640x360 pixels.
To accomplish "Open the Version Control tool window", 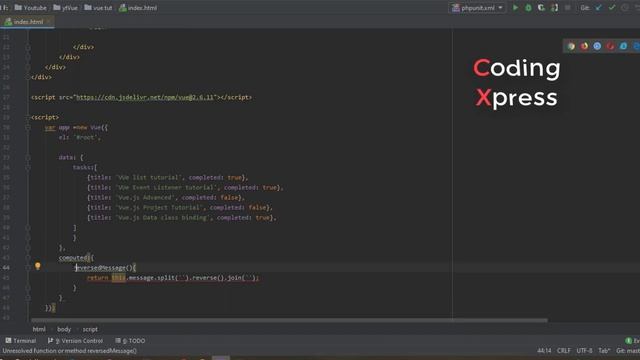I will [x=75, y=340].
